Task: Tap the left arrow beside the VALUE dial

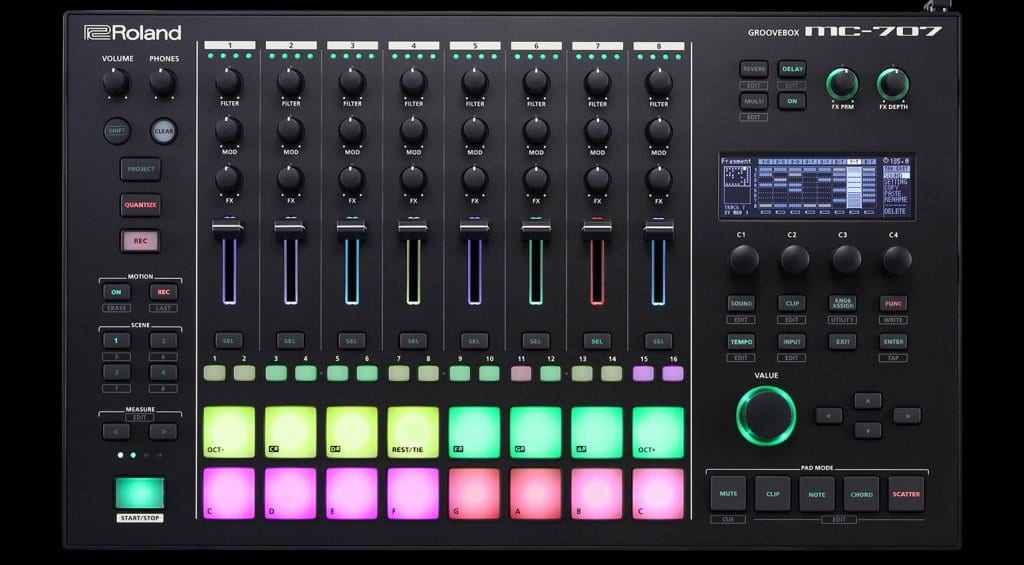Action: (x=829, y=415)
